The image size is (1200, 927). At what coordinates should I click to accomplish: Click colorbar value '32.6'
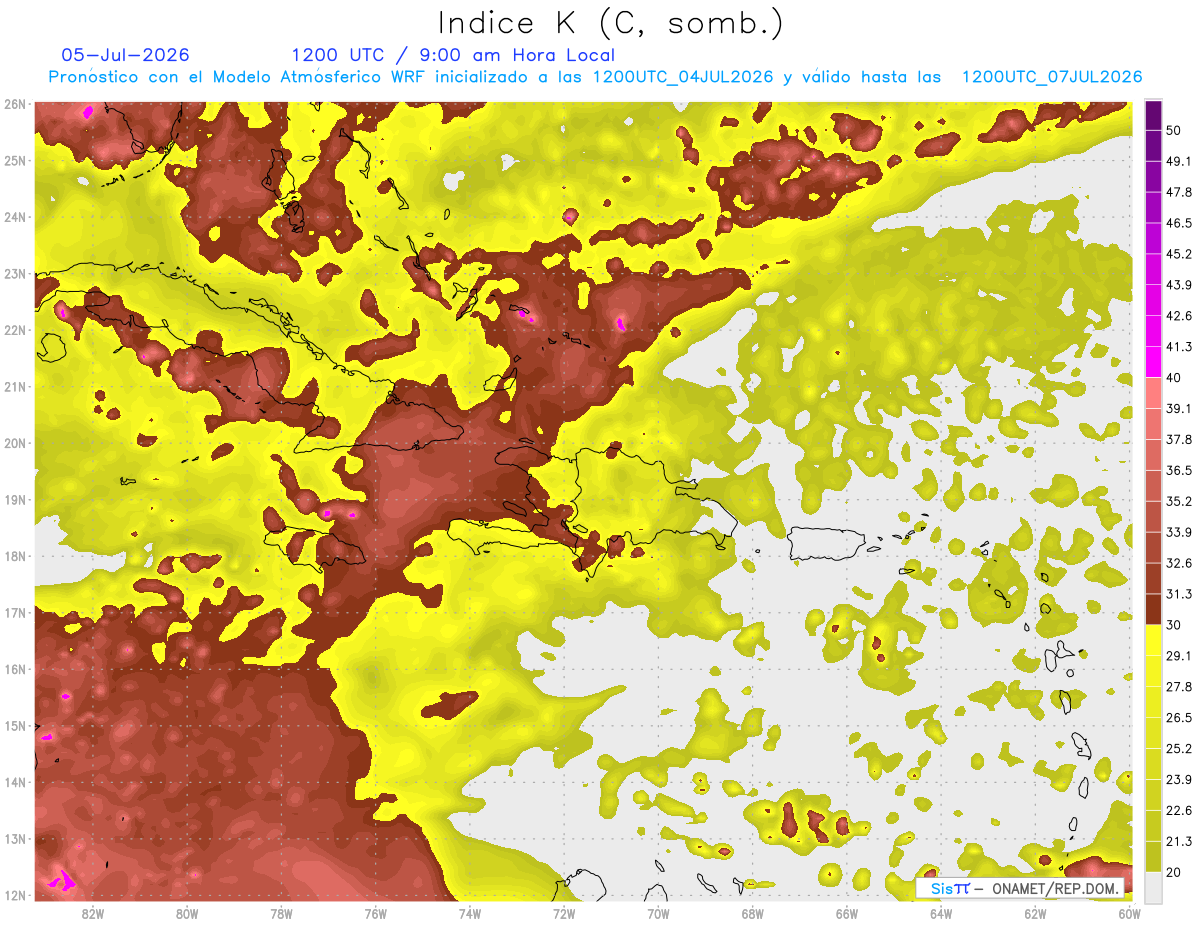[x=1179, y=563]
